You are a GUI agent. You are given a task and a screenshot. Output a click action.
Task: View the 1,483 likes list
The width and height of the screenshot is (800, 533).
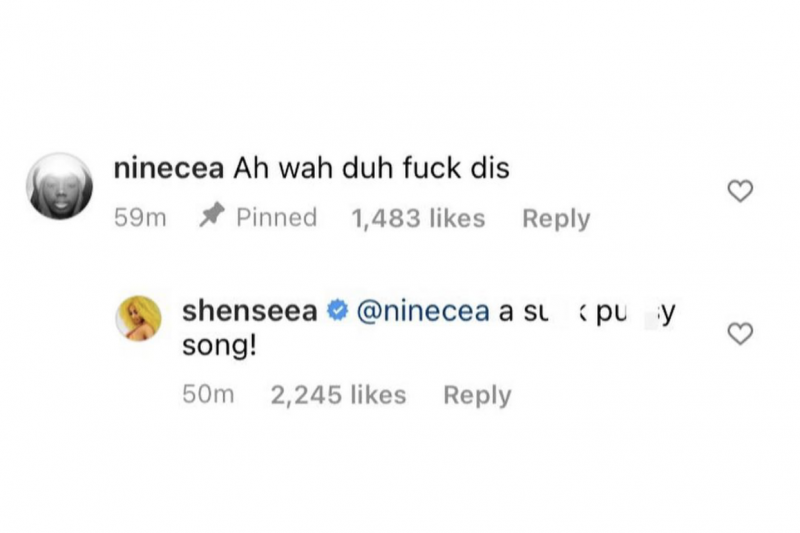[418, 218]
